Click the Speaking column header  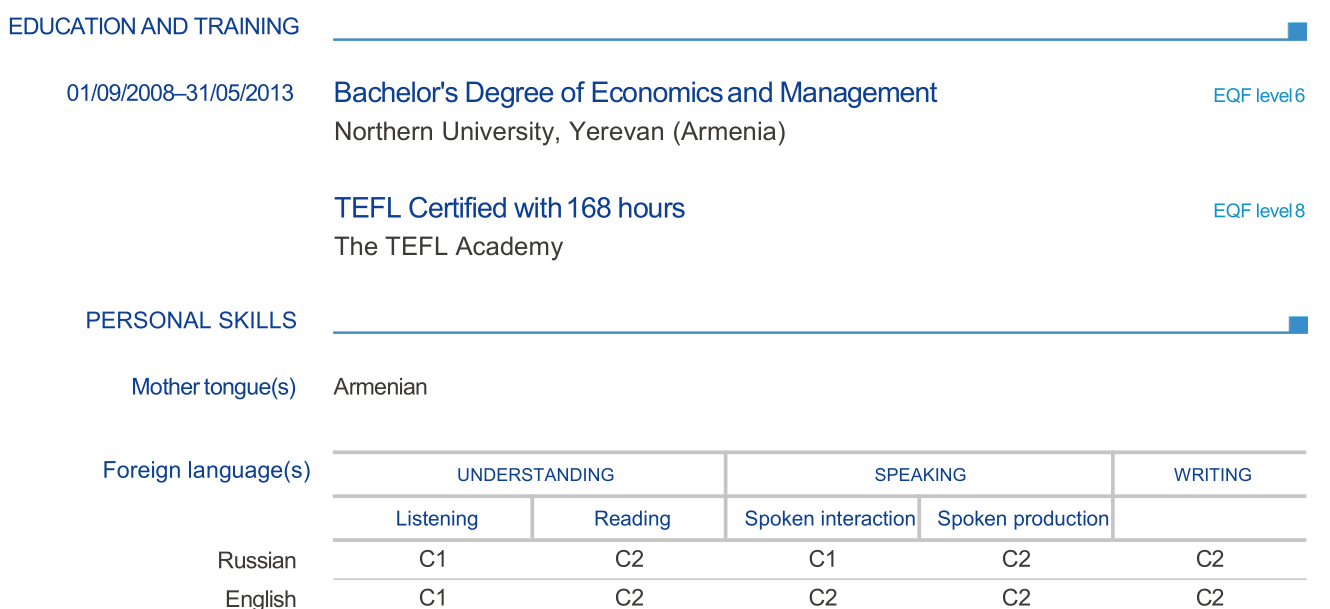pyautogui.click(x=920, y=475)
